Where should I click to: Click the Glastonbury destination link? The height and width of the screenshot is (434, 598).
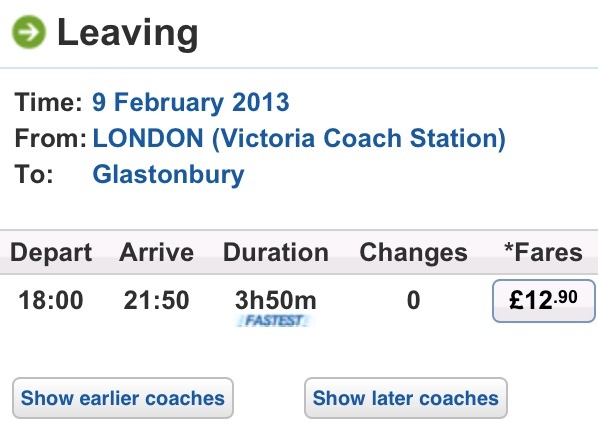point(169,175)
